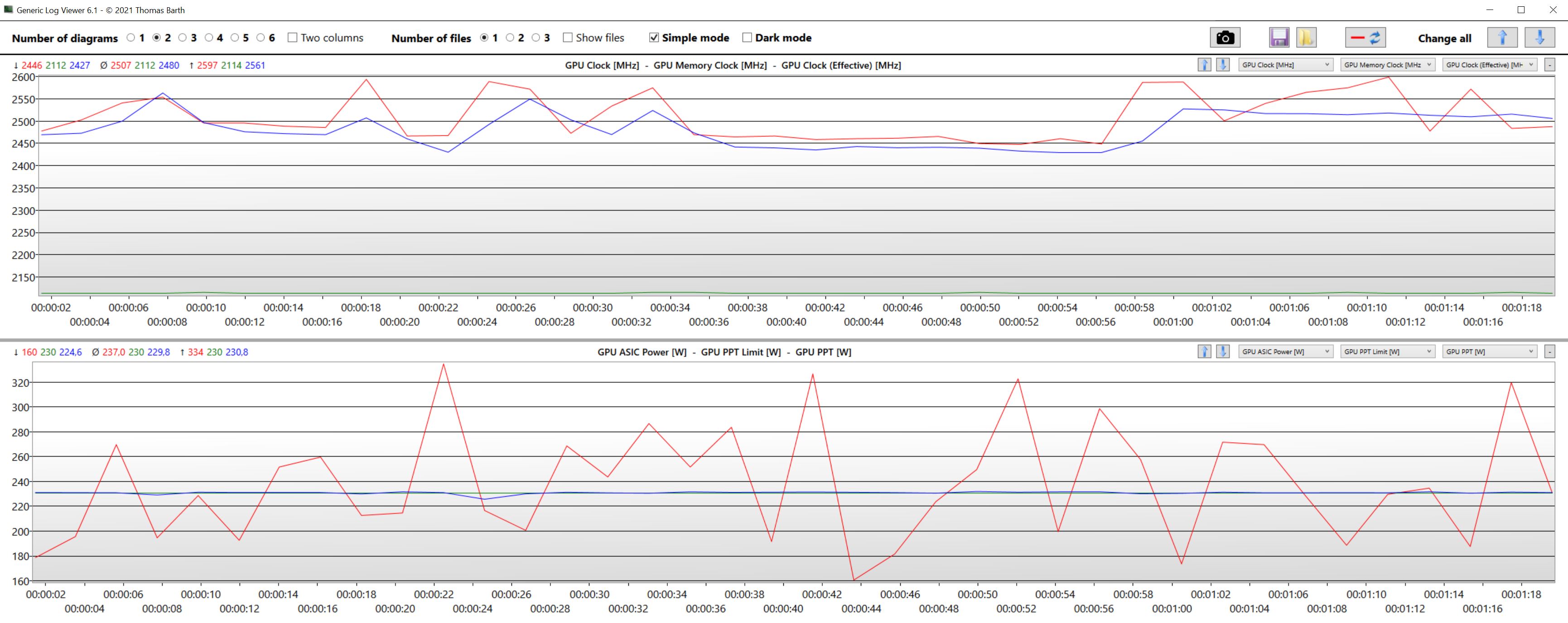1568x623 pixels.
Task: Click the down arrow beside the GPU ASIC Power dropdown
Action: tap(1222, 352)
